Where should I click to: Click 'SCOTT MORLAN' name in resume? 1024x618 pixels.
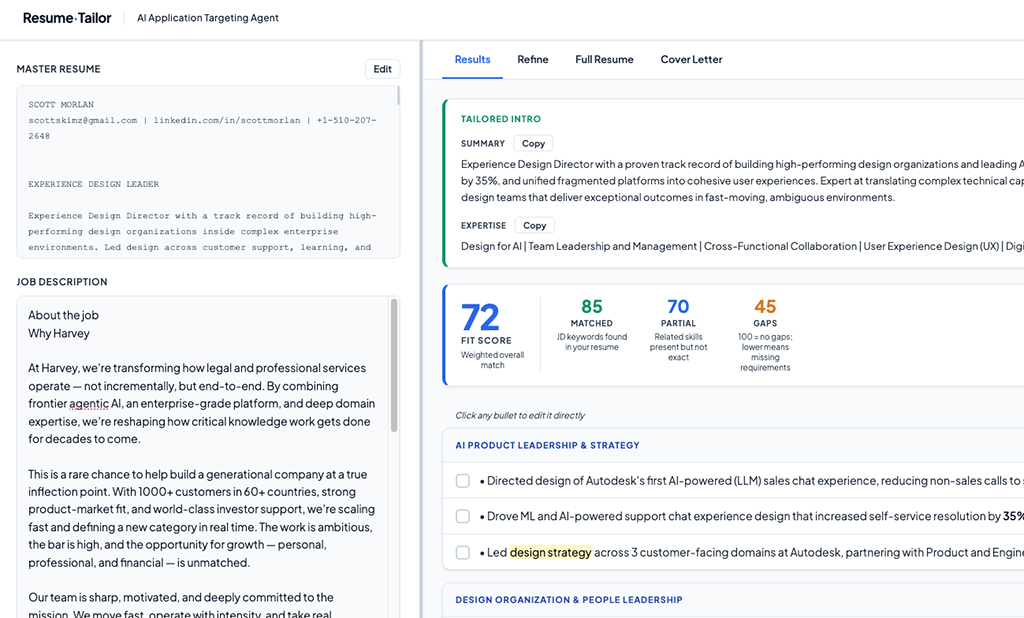click(61, 105)
